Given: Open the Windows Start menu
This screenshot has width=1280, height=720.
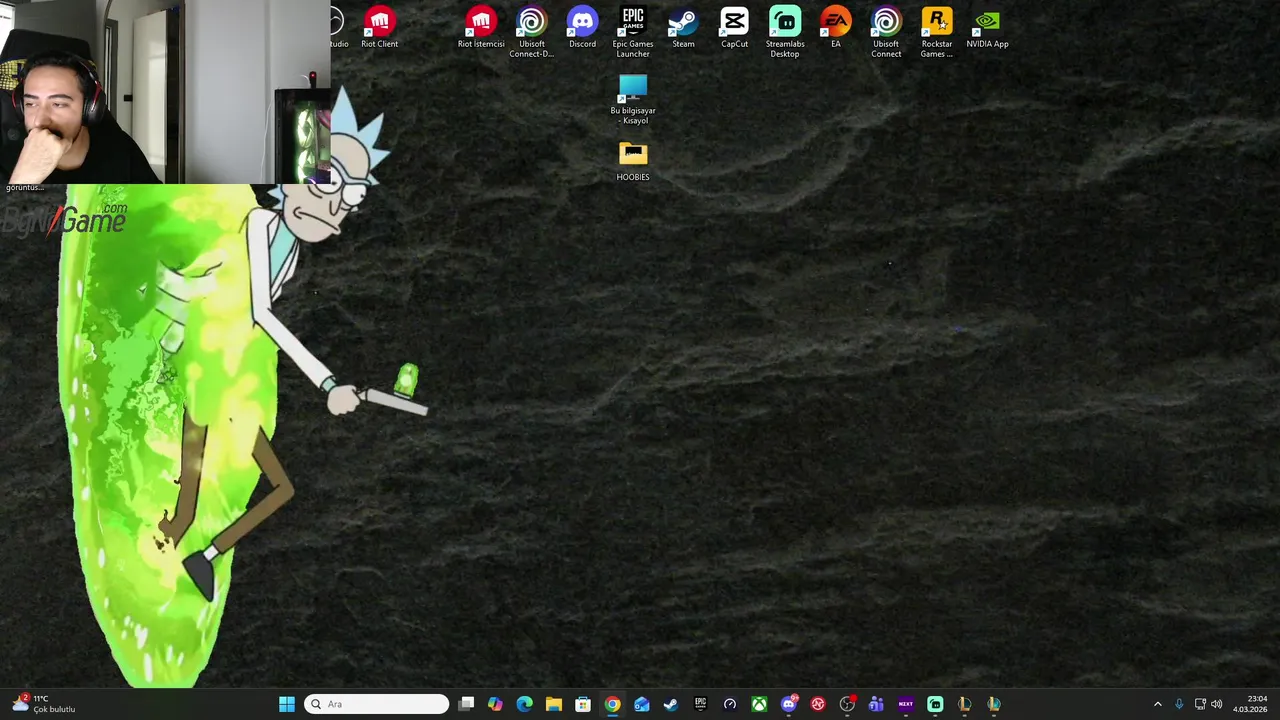Looking at the screenshot, I should tap(287, 704).
